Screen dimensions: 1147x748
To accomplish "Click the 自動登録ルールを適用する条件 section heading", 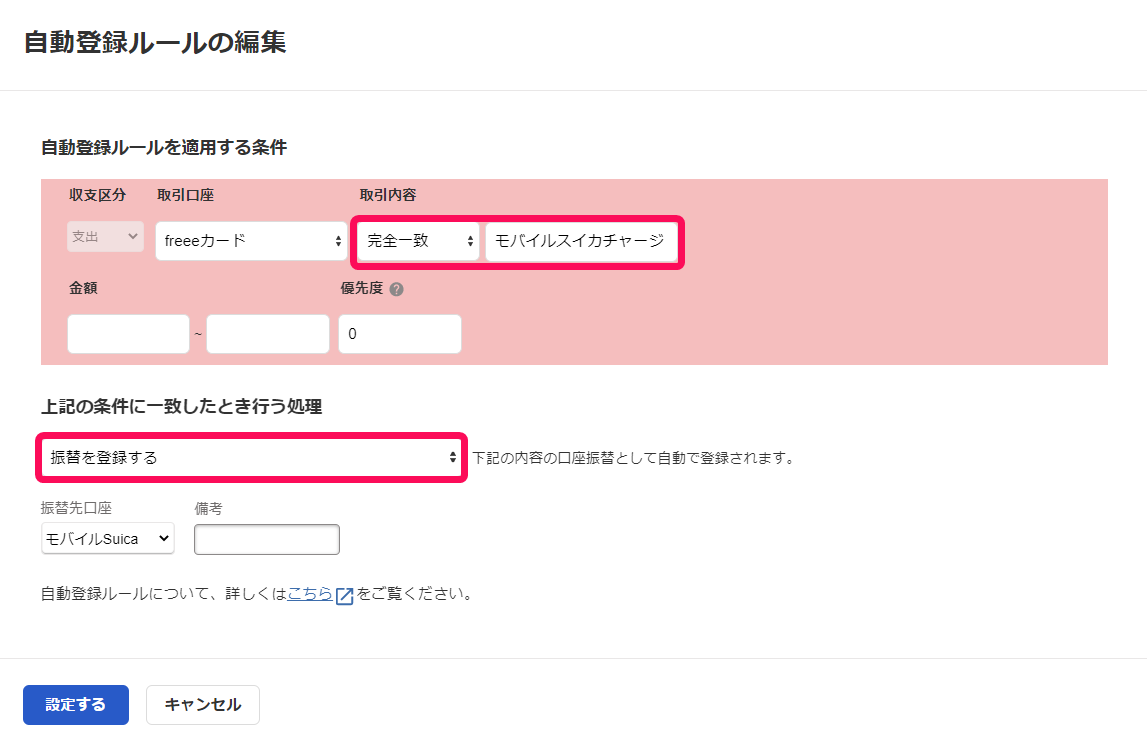I will tap(164, 148).
